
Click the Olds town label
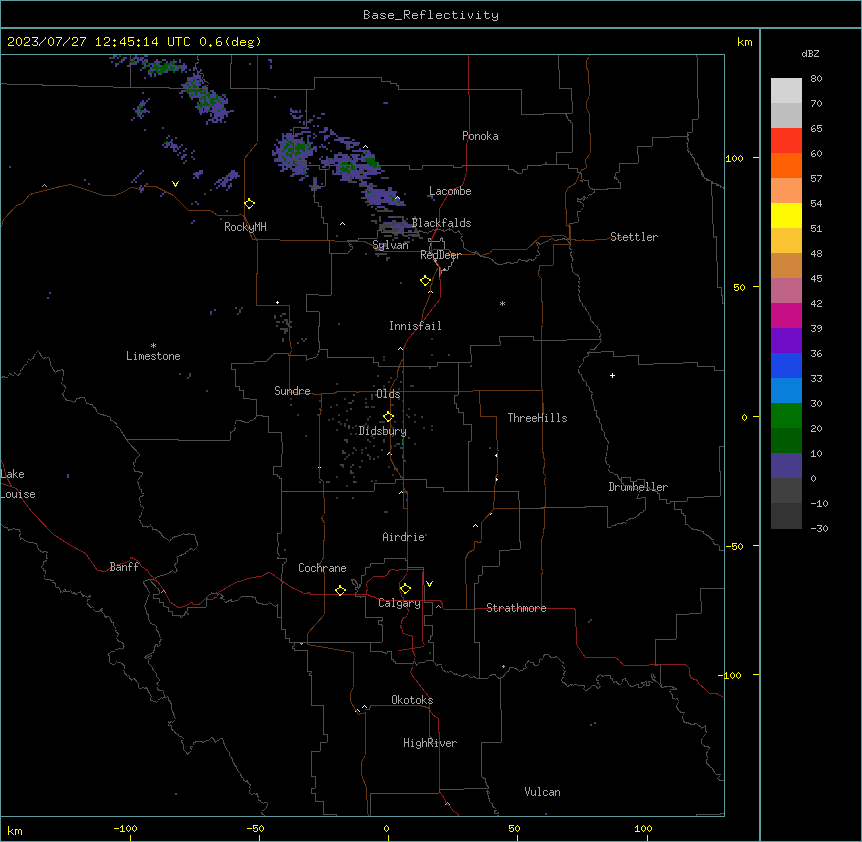pos(388,394)
